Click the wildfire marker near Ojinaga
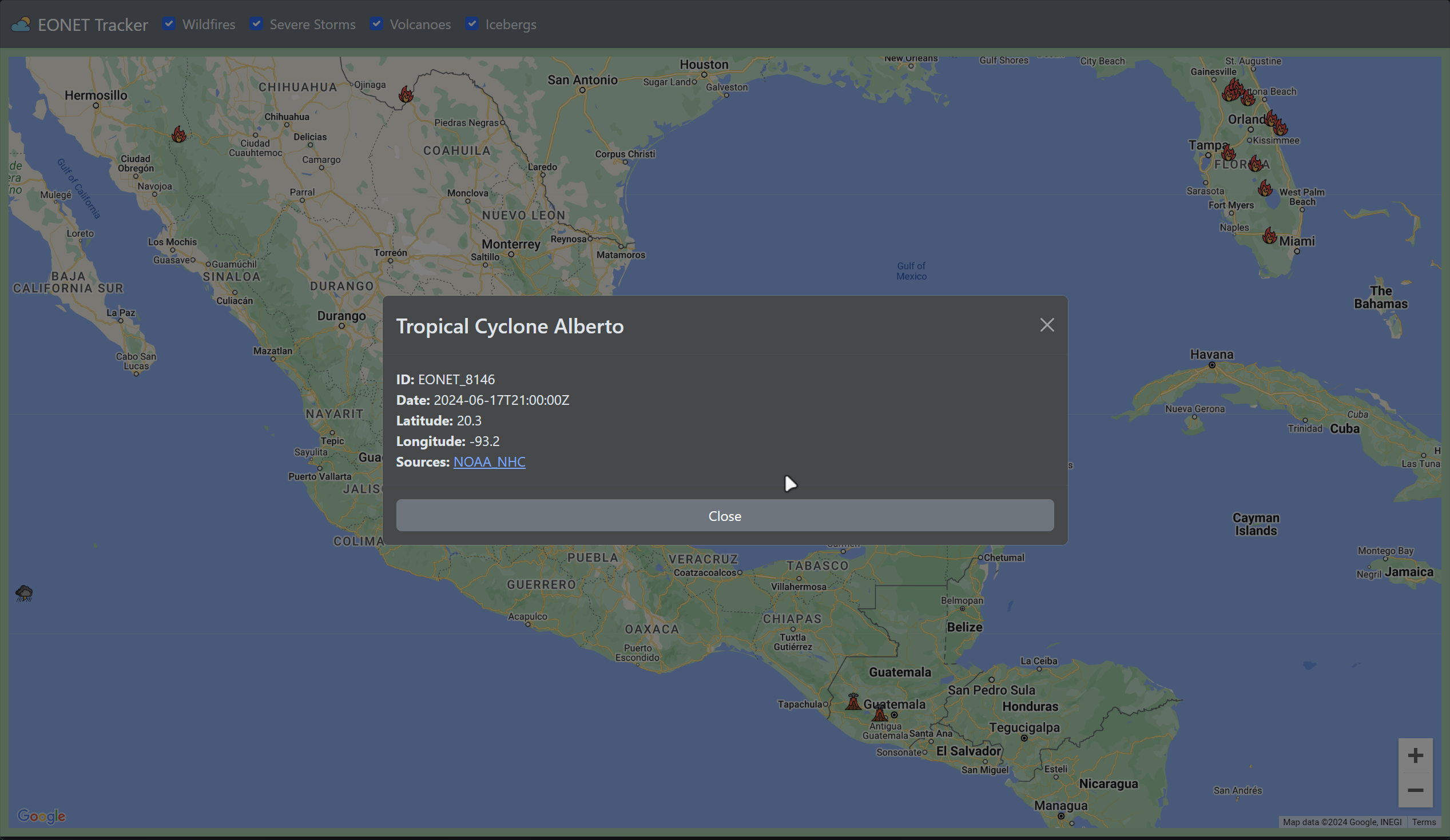 (x=406, y=94)
